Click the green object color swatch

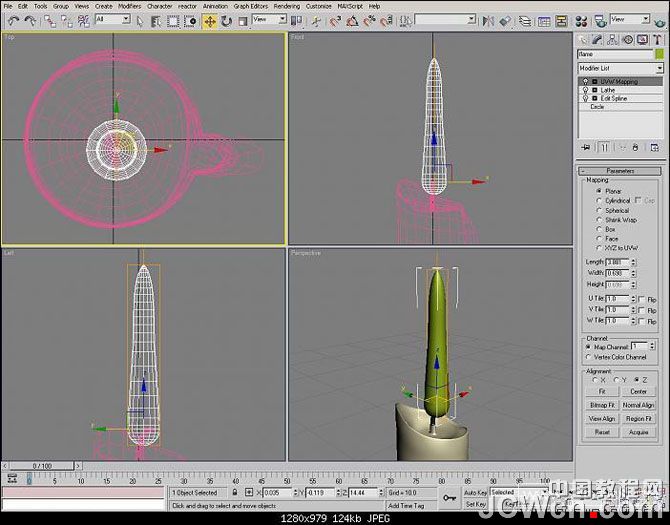pos(659,54)
